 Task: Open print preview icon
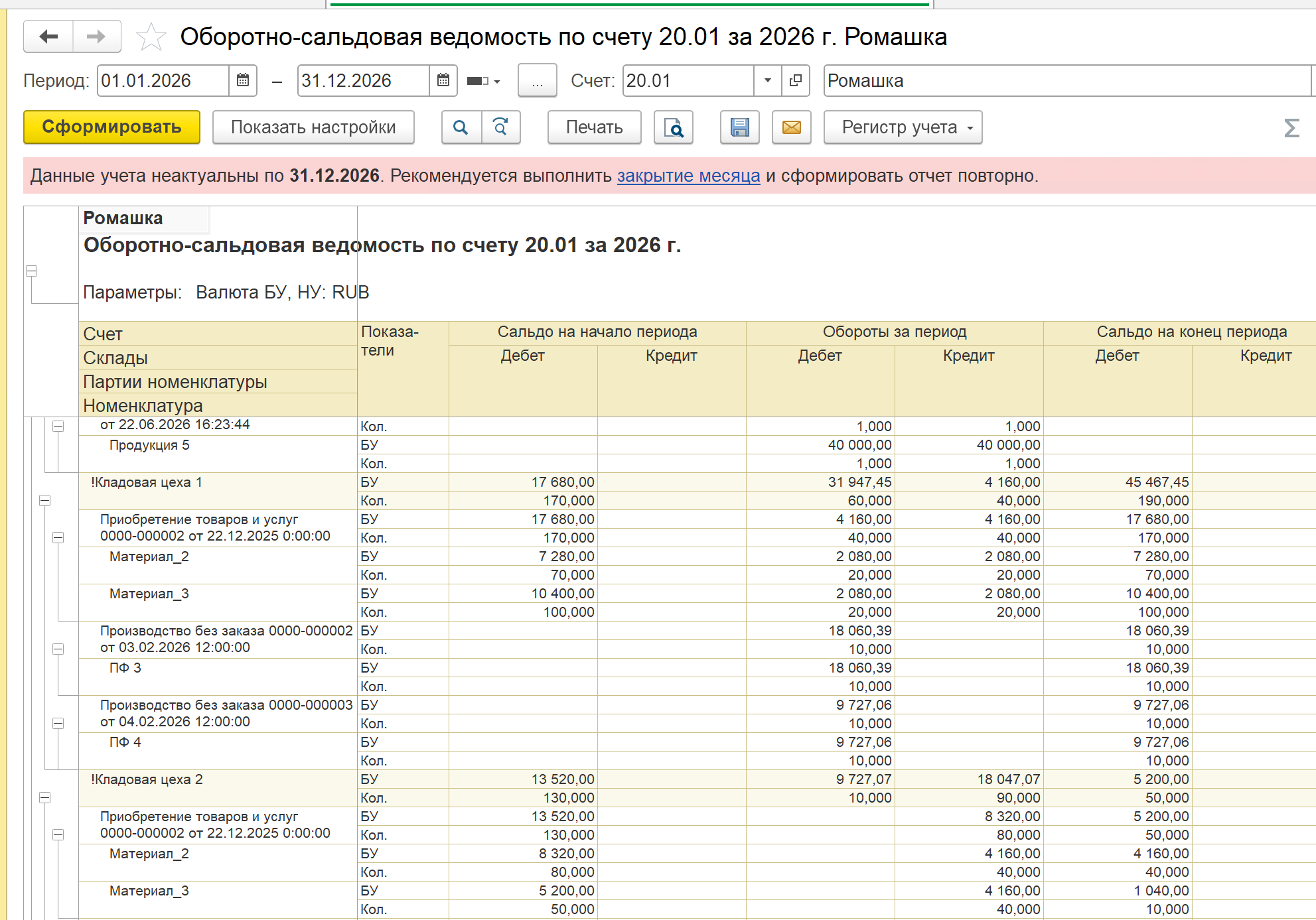(x=674, y=127)
